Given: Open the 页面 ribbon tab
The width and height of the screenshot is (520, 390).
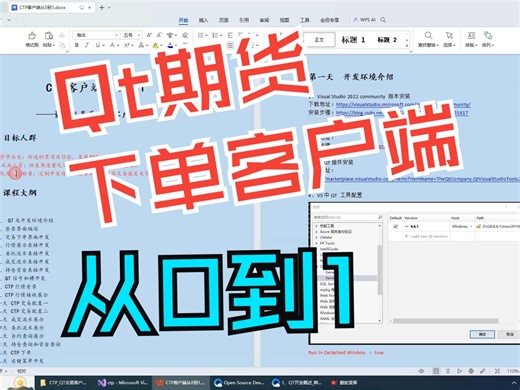Looking at the screenshot, I should (224, 20).
